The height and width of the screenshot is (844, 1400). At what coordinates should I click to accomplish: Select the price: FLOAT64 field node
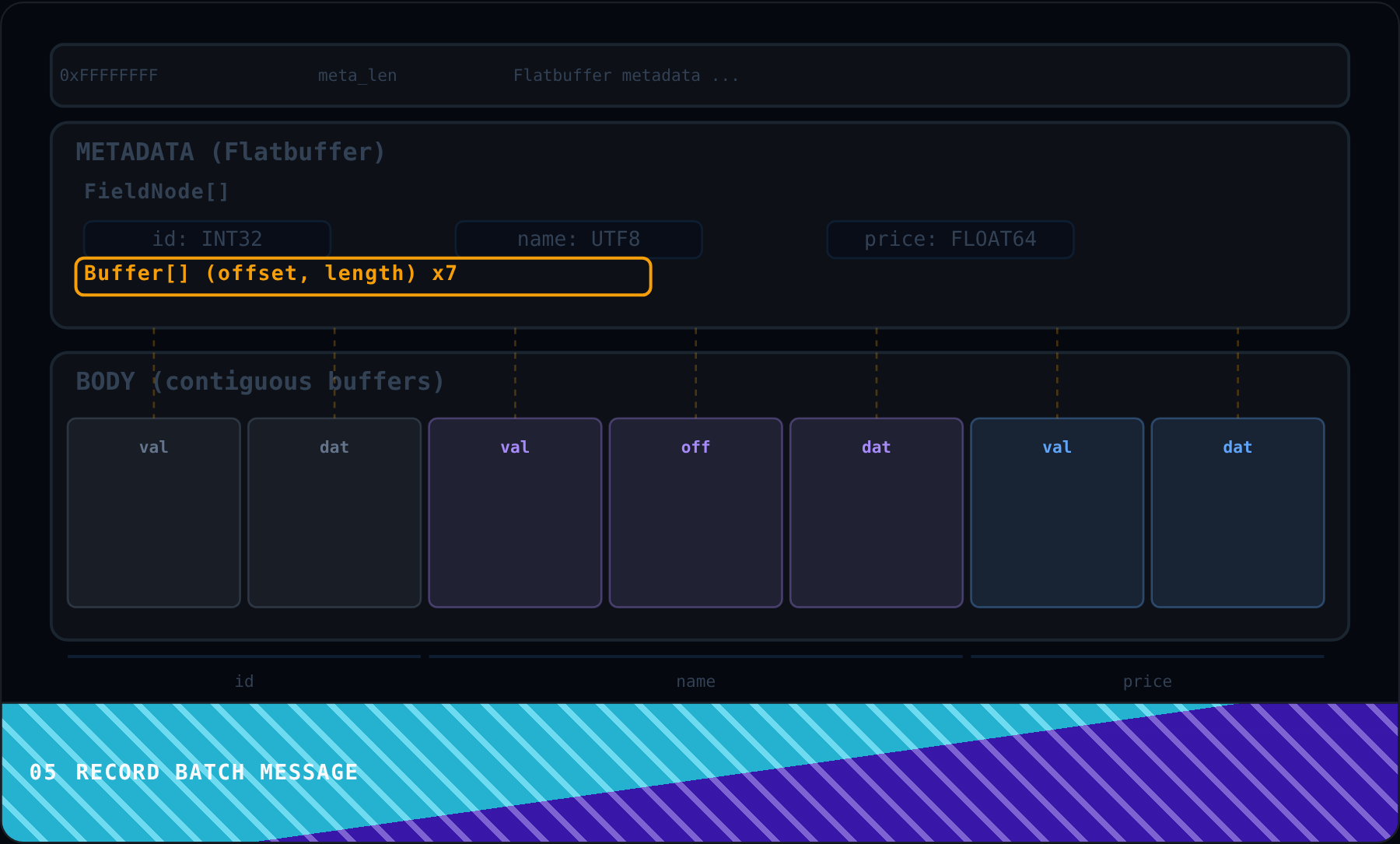950,239
